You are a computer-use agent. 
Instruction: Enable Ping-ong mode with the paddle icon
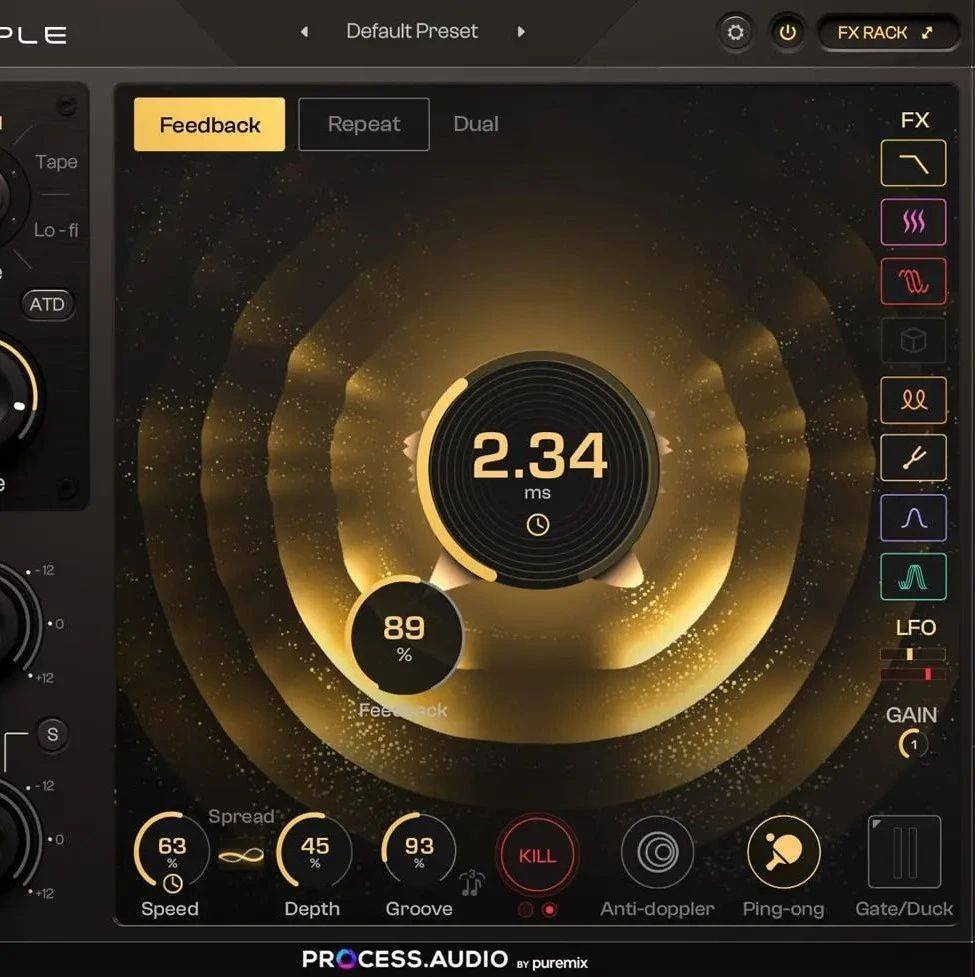[783, 853]
